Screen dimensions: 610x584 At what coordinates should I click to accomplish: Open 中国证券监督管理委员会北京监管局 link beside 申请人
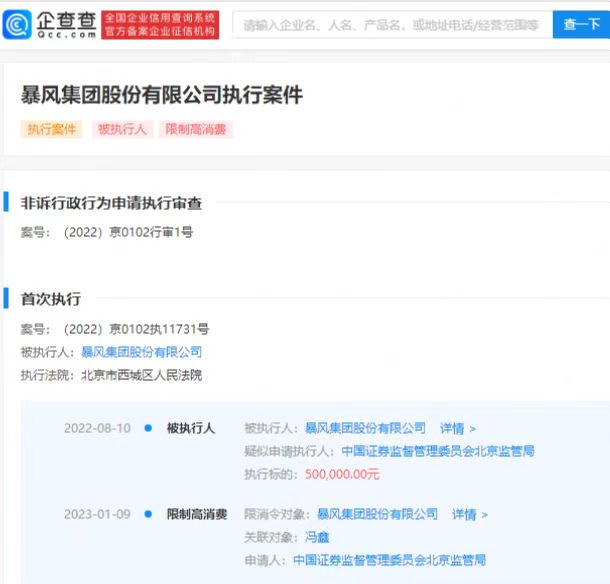(389, 560)
